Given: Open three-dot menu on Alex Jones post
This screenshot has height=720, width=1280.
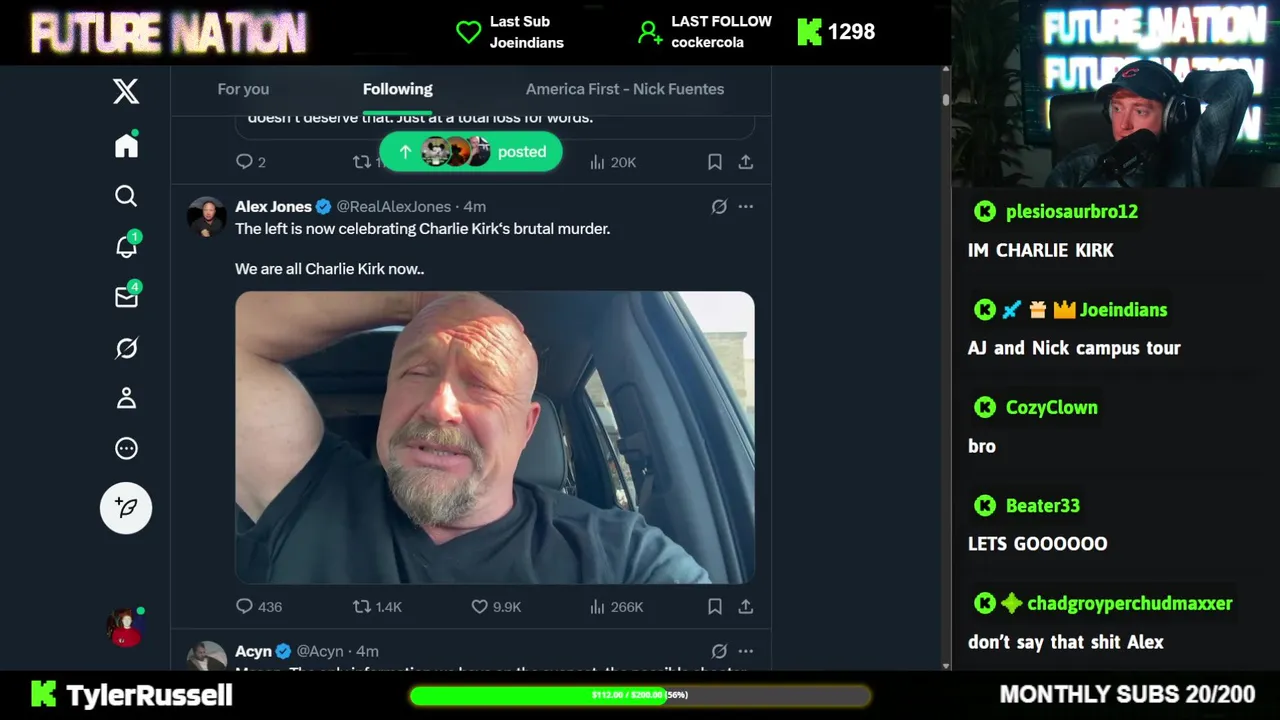Looking at the screenshot, I should (746, 206).
